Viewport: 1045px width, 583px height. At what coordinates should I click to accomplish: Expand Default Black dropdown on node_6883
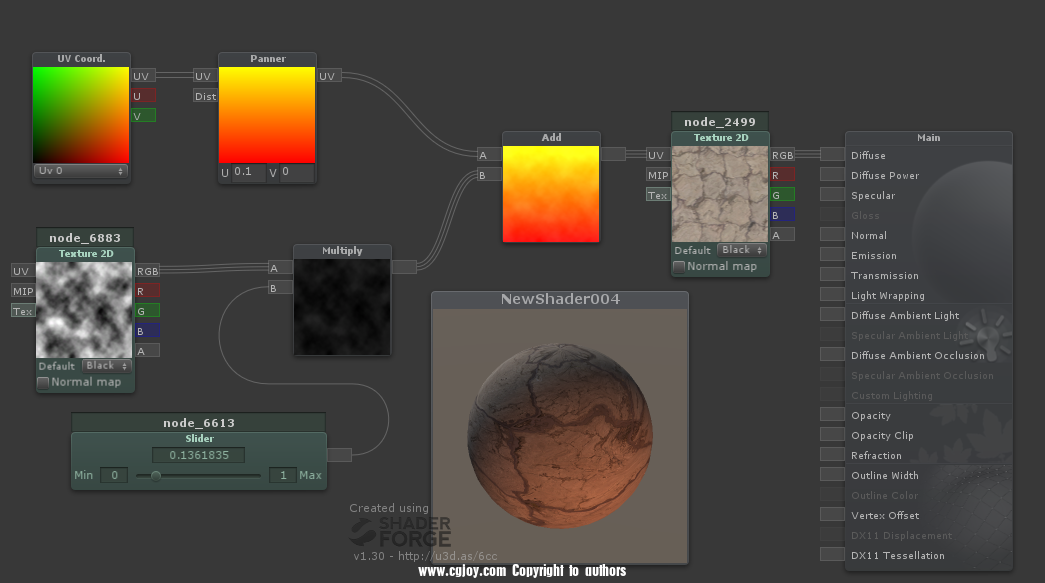[105, 366]
